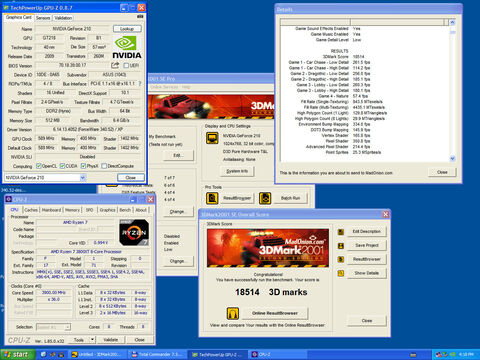Screen dimensions: 480x360
Task: Click the Lookup button in GPU-Z
Action: tap(127, 29)
